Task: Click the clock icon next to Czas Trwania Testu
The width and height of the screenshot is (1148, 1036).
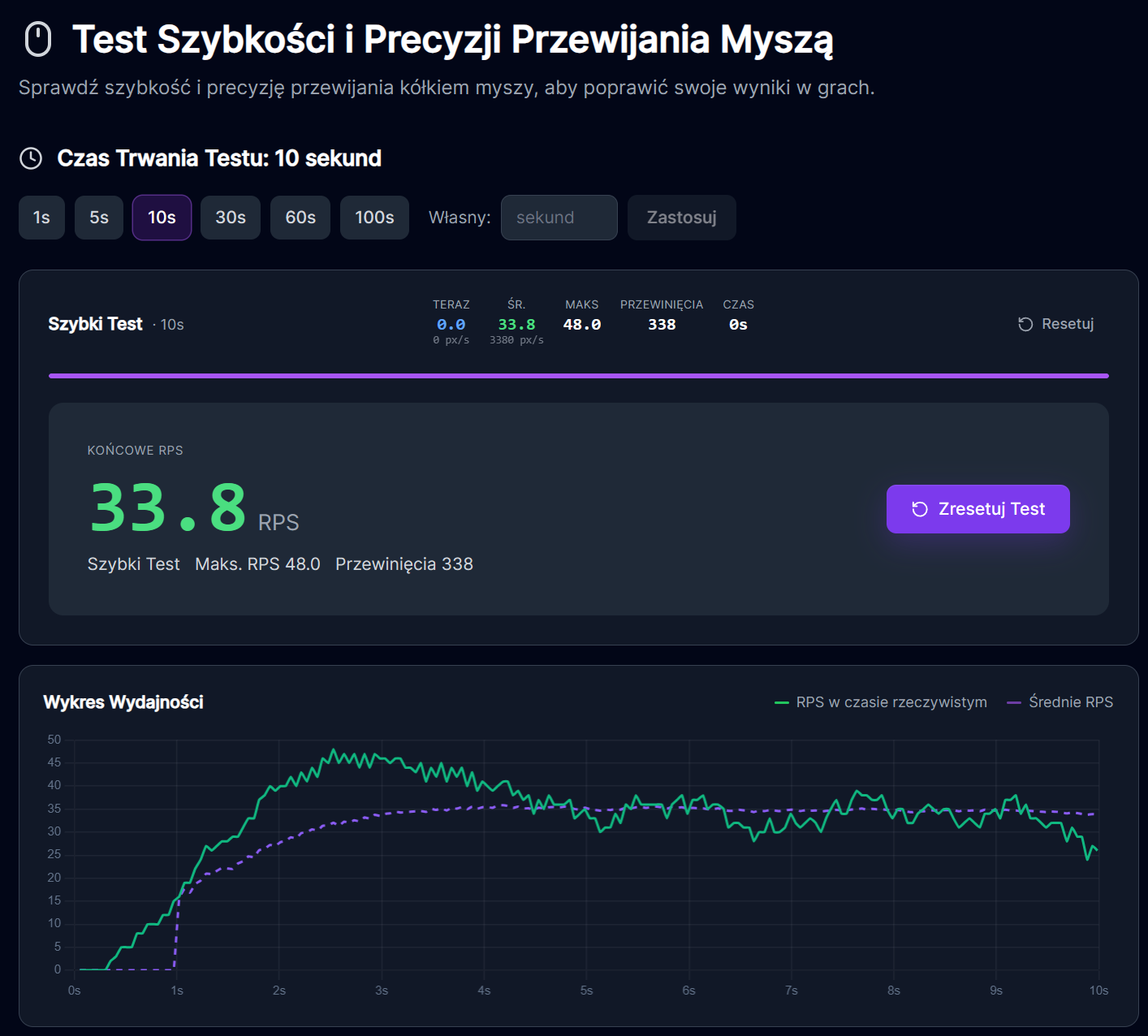Action: [x=31, y=158]
